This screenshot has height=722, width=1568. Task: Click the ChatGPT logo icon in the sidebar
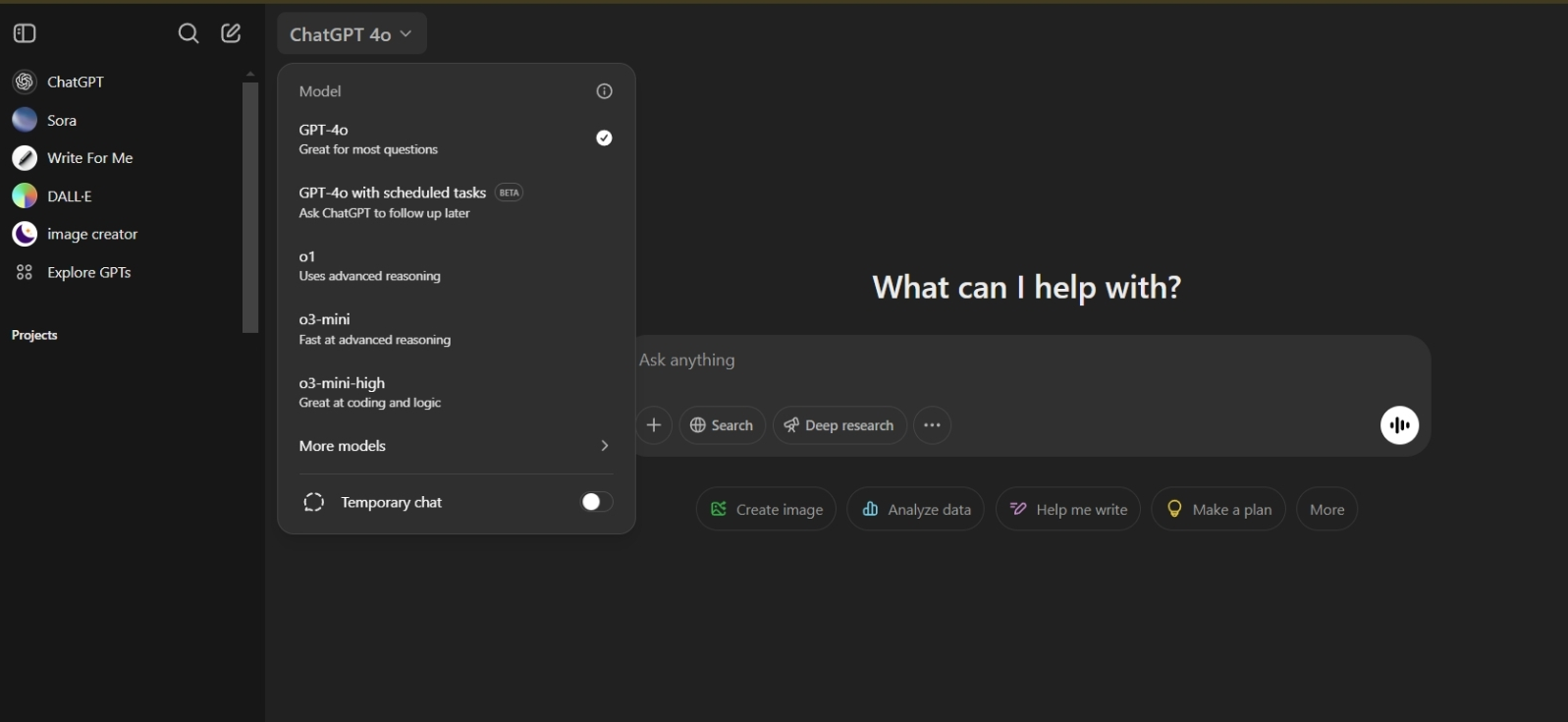point(25,82)
